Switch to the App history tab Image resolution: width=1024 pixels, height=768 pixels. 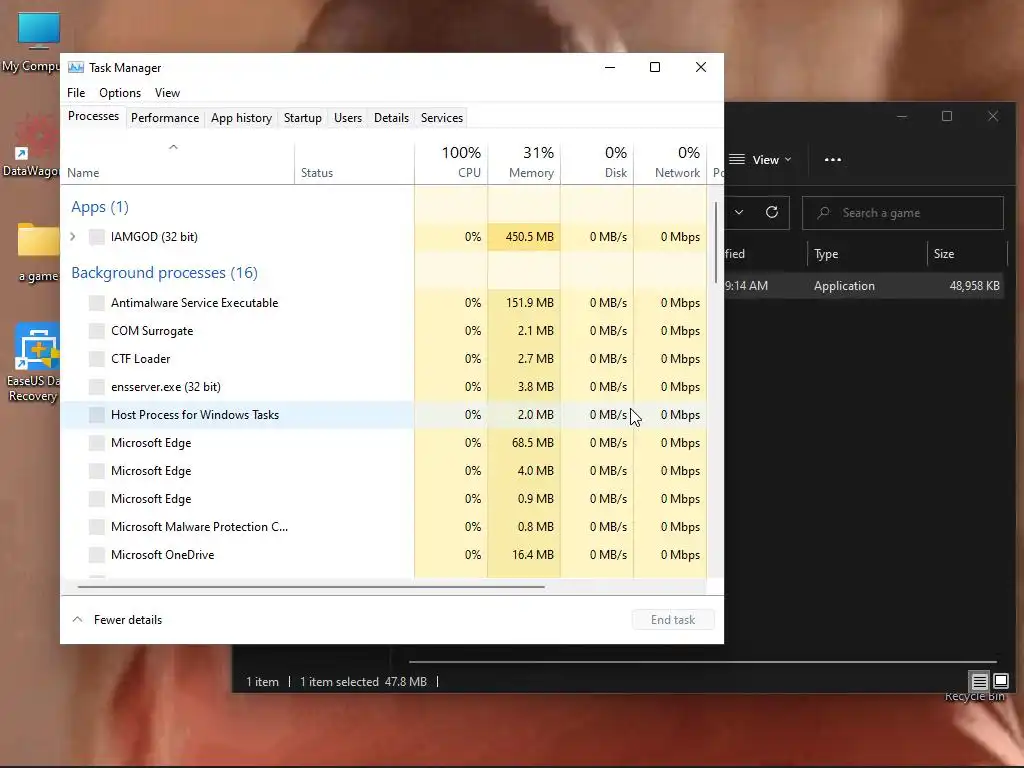(x=241, y=118)
